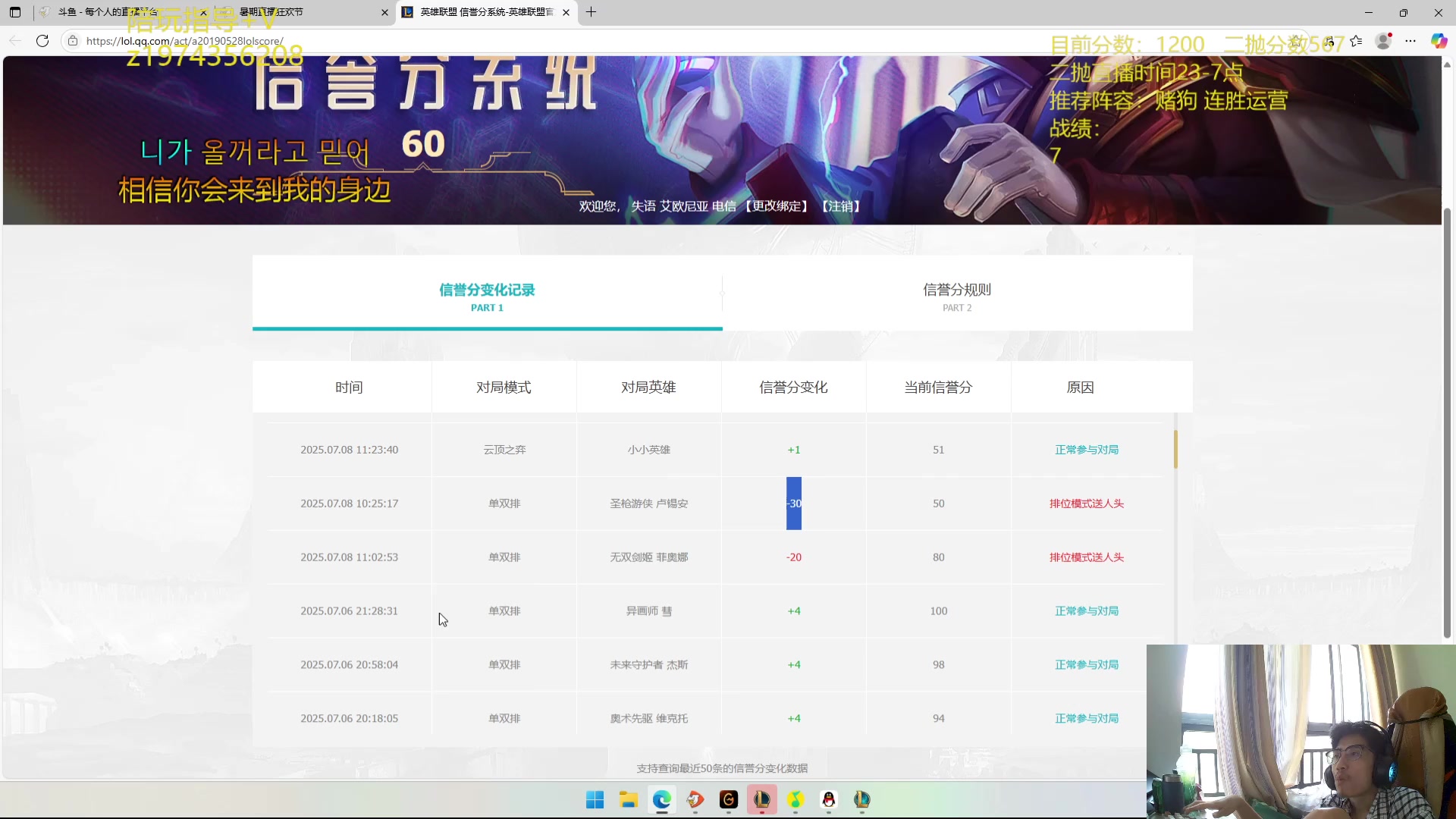Open QQ penguin app from the taskbar
The height and width of the screenshot is (819, 1456).
[829, 800]
